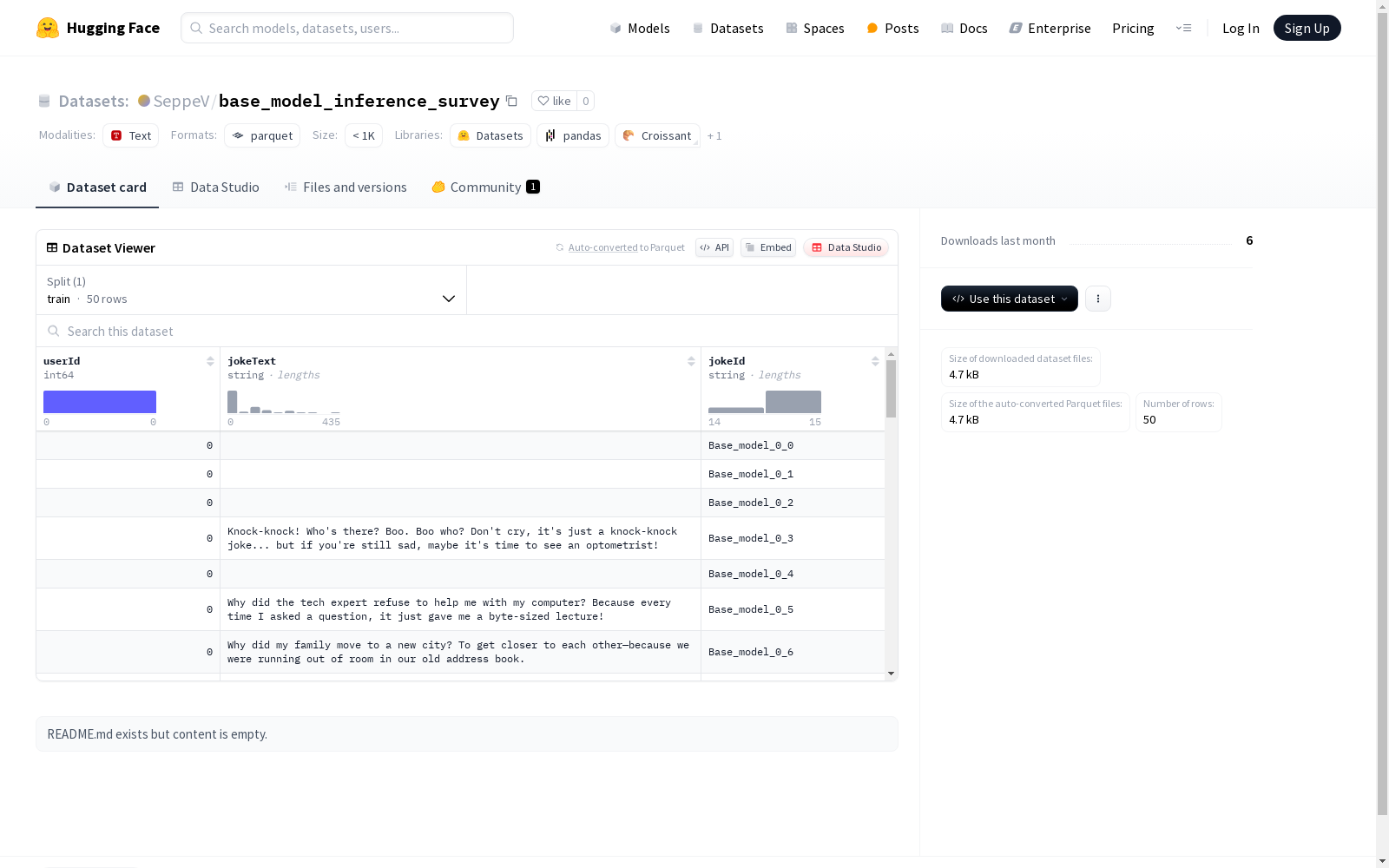
Task: Select the Base_model_0_2 cell
Action: 793,503
